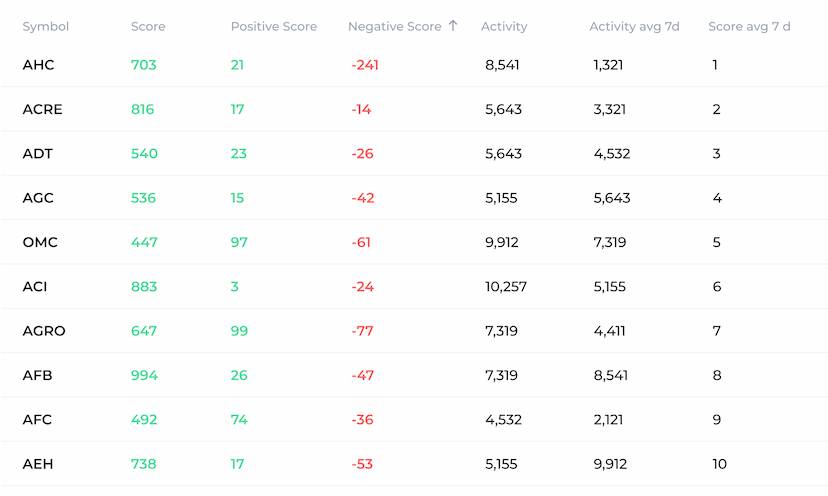Click the AGC symbol

click(38, 198)
